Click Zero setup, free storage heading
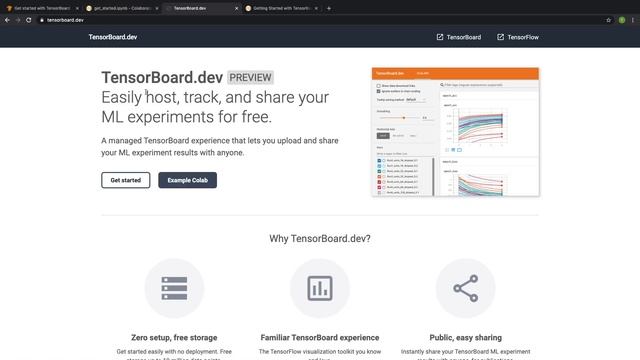Image resolution: width=640 pixels, height=360 pixels. [x=174, y=338]
